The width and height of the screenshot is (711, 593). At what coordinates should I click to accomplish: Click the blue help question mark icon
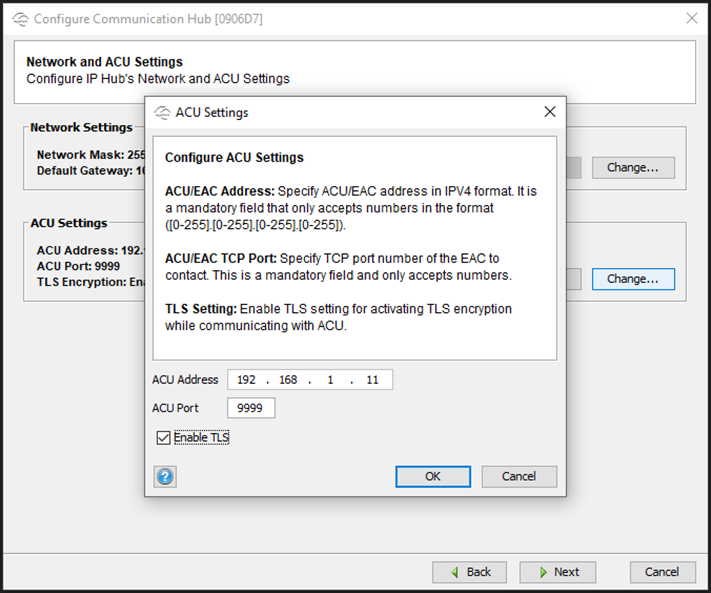coord(165,477)
